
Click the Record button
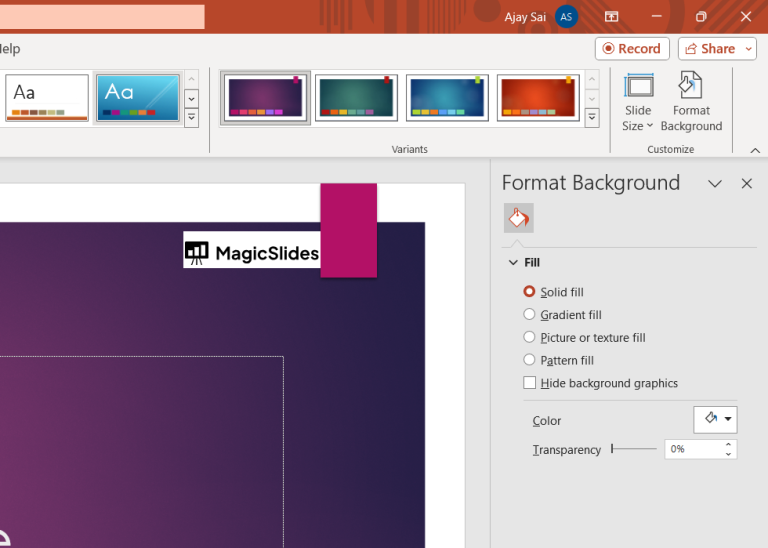pos(632,48)
